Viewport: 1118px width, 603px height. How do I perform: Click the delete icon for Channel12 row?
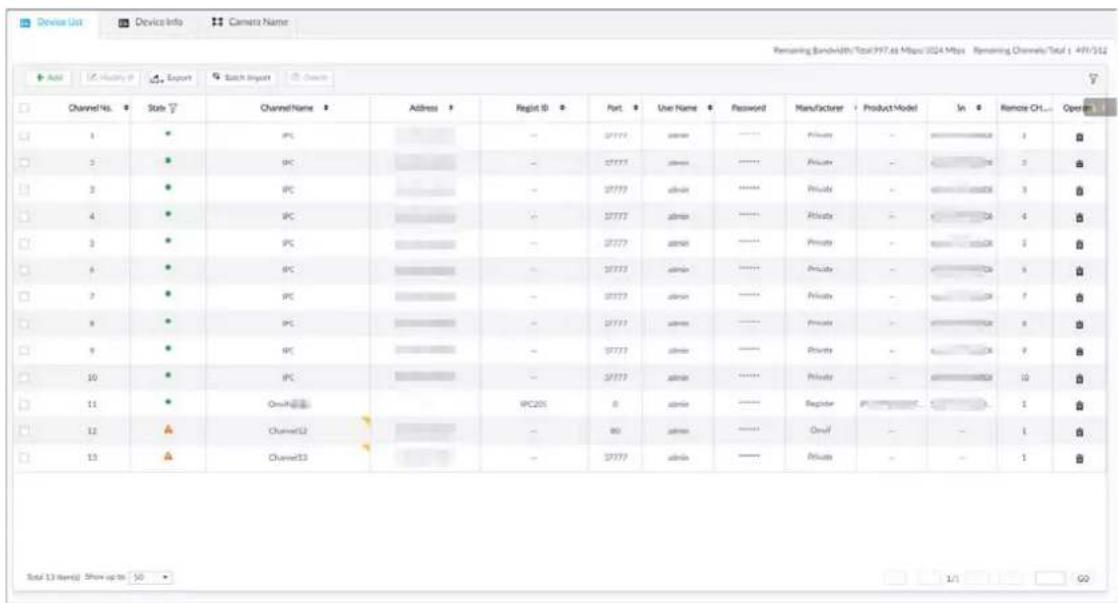(x=1079, y=432)
